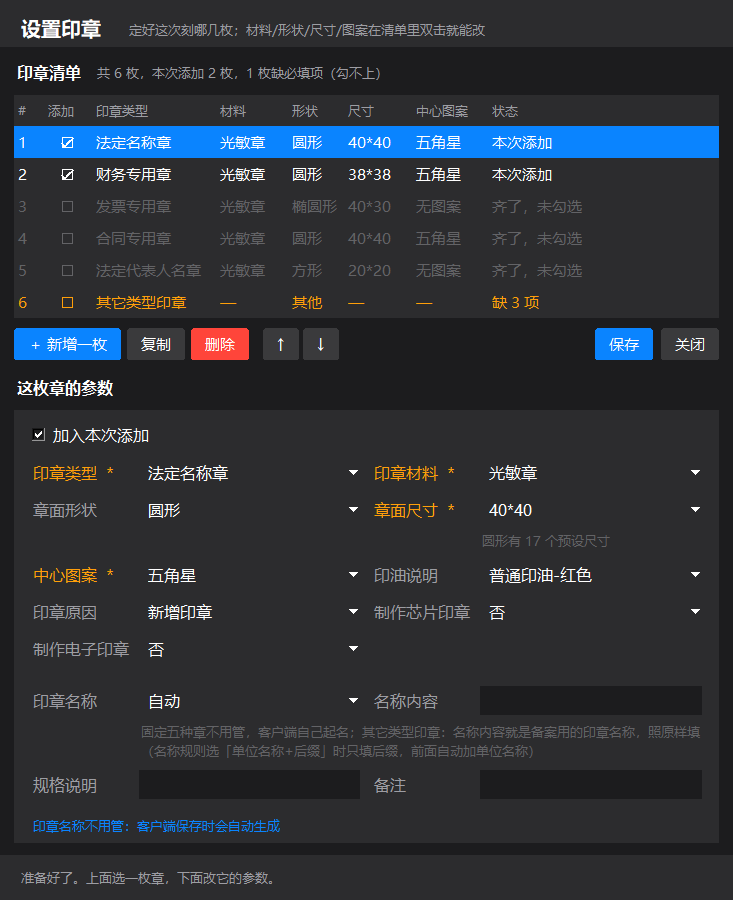The width and height of the screenshot is (733, 900).
Task: Click the 关闭 button
Action: point(690,344)
